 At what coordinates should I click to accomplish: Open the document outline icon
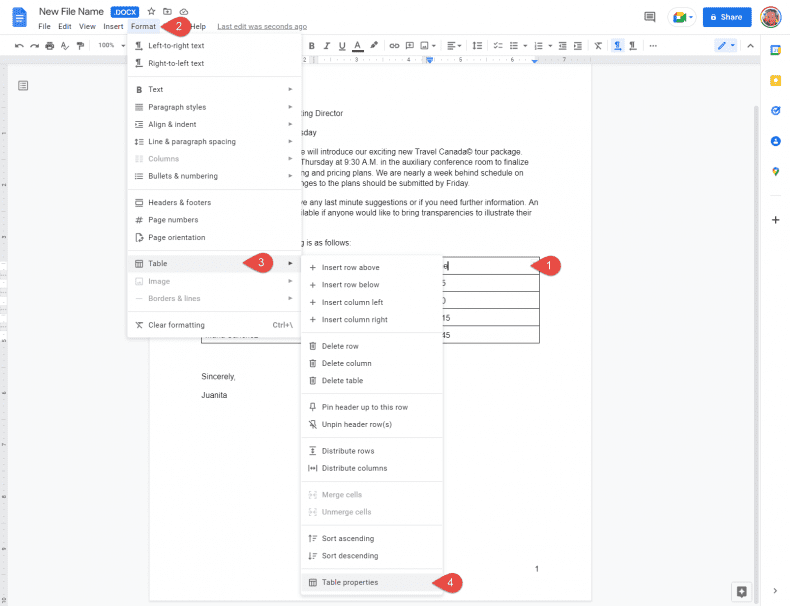[23, 86]
